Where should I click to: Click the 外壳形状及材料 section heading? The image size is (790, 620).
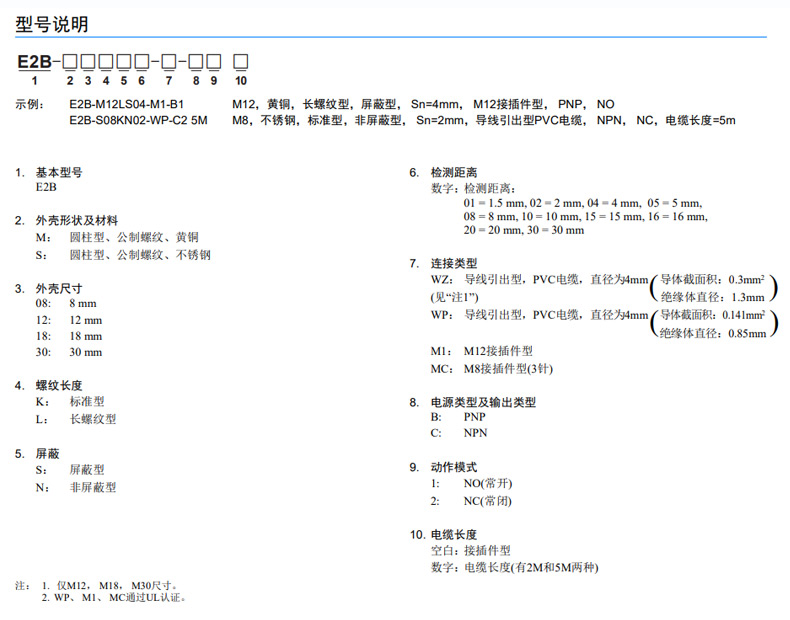pos(76,220)
